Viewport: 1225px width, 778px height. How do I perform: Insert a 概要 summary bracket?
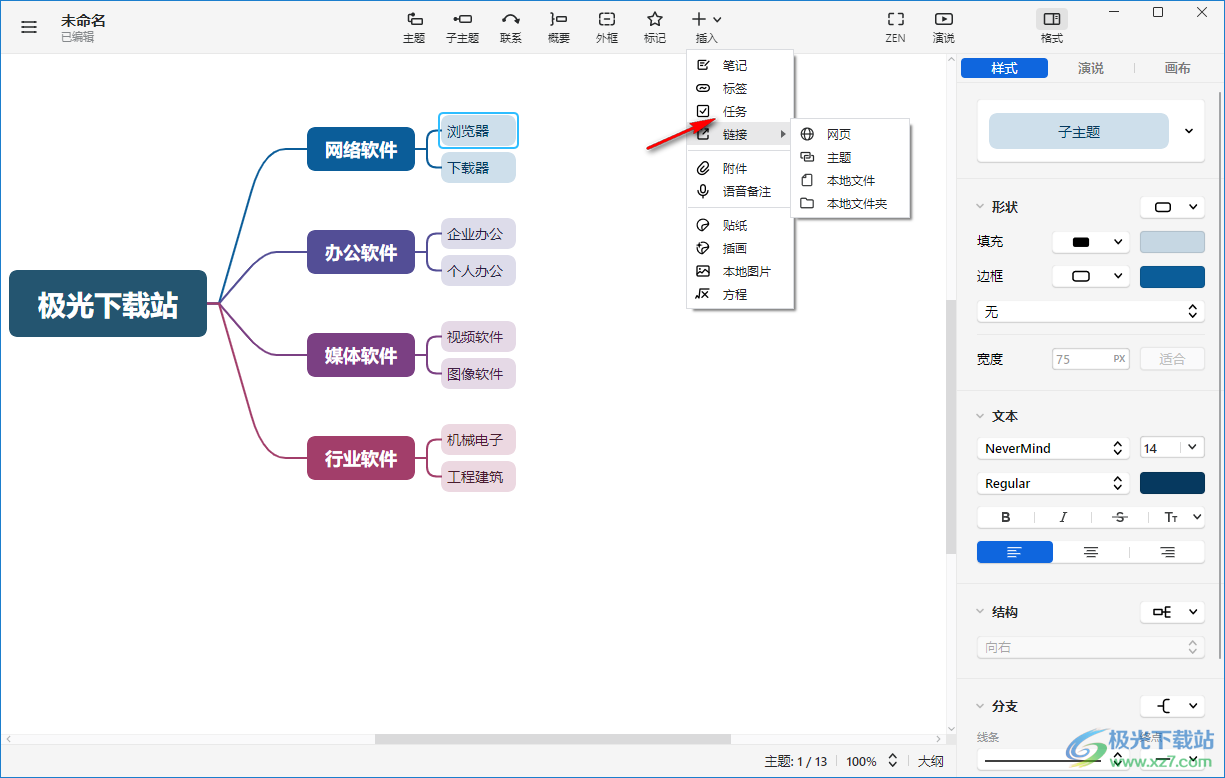(x=559, y=27)
